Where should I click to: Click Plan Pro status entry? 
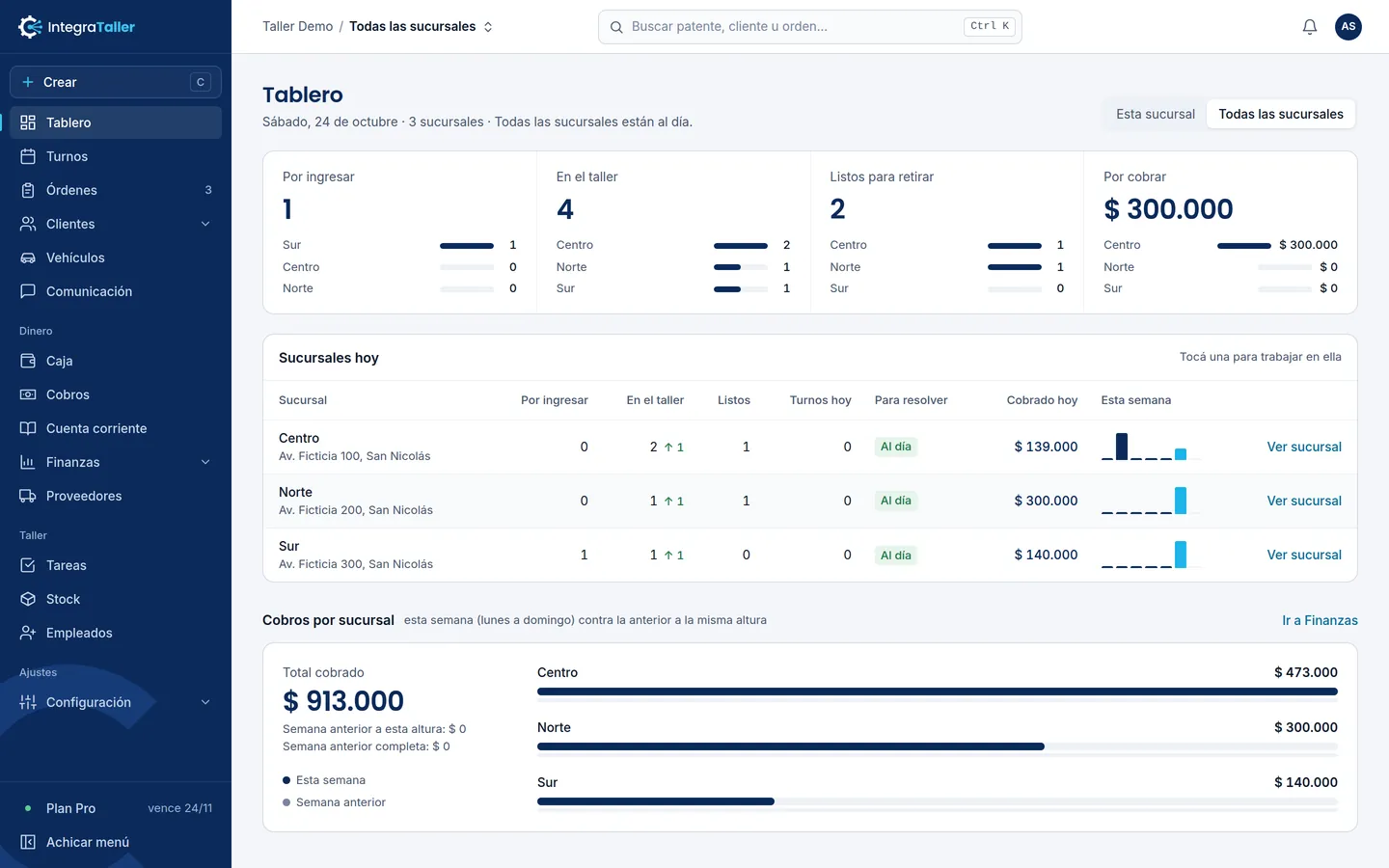click(x=116, y=808)
